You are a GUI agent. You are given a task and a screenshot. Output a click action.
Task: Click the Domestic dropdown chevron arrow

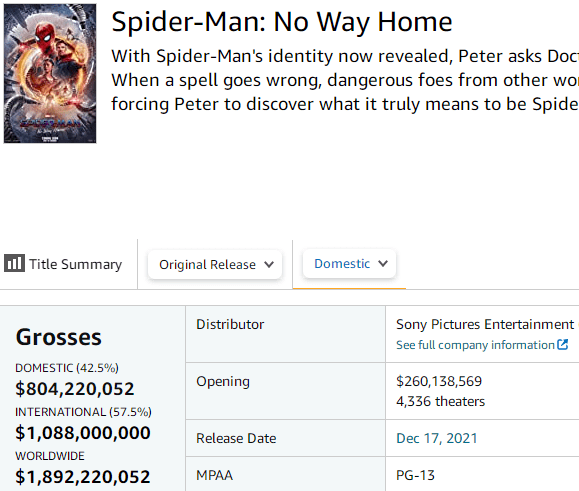point(383,263)
